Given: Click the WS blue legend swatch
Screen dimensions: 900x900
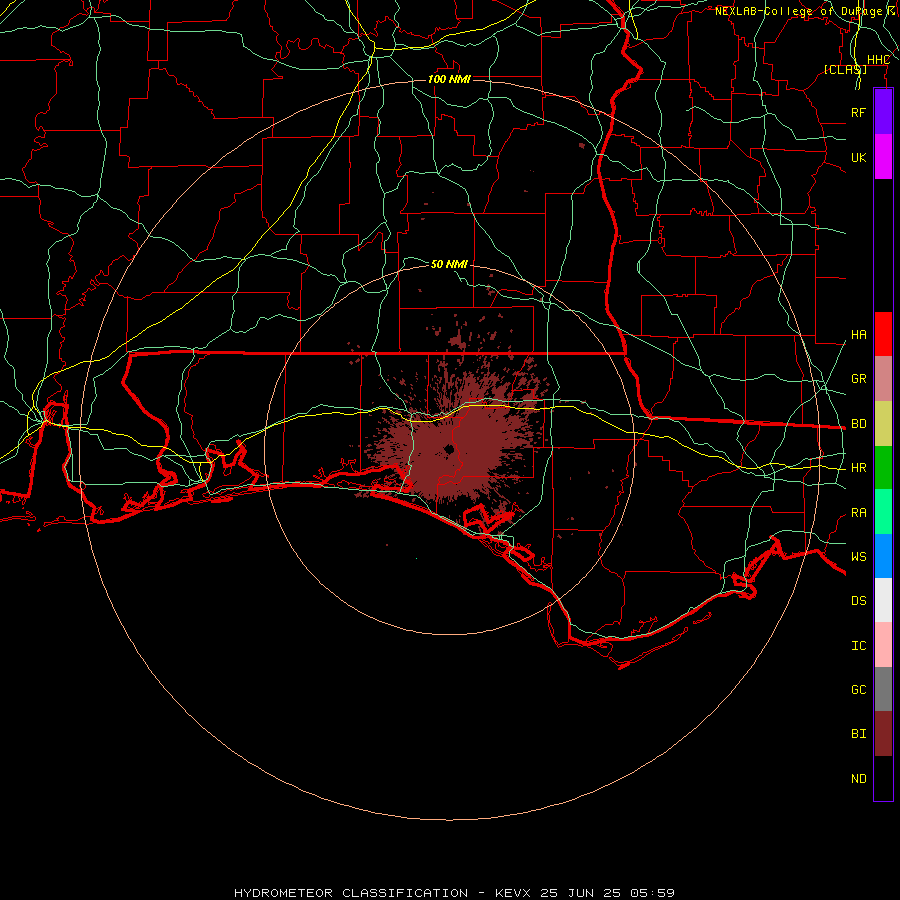Looking at the screenshot, I should (x=883, y=556).
